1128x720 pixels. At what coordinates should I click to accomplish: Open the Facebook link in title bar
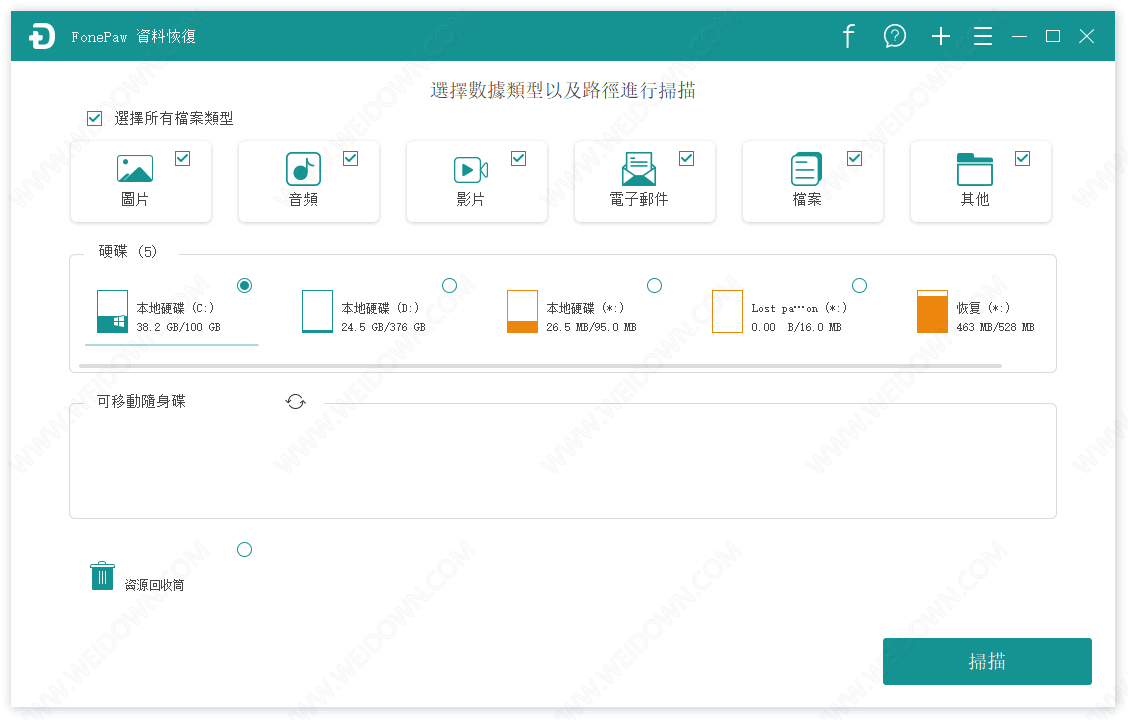pyautogui.click(x=848, y=37)
